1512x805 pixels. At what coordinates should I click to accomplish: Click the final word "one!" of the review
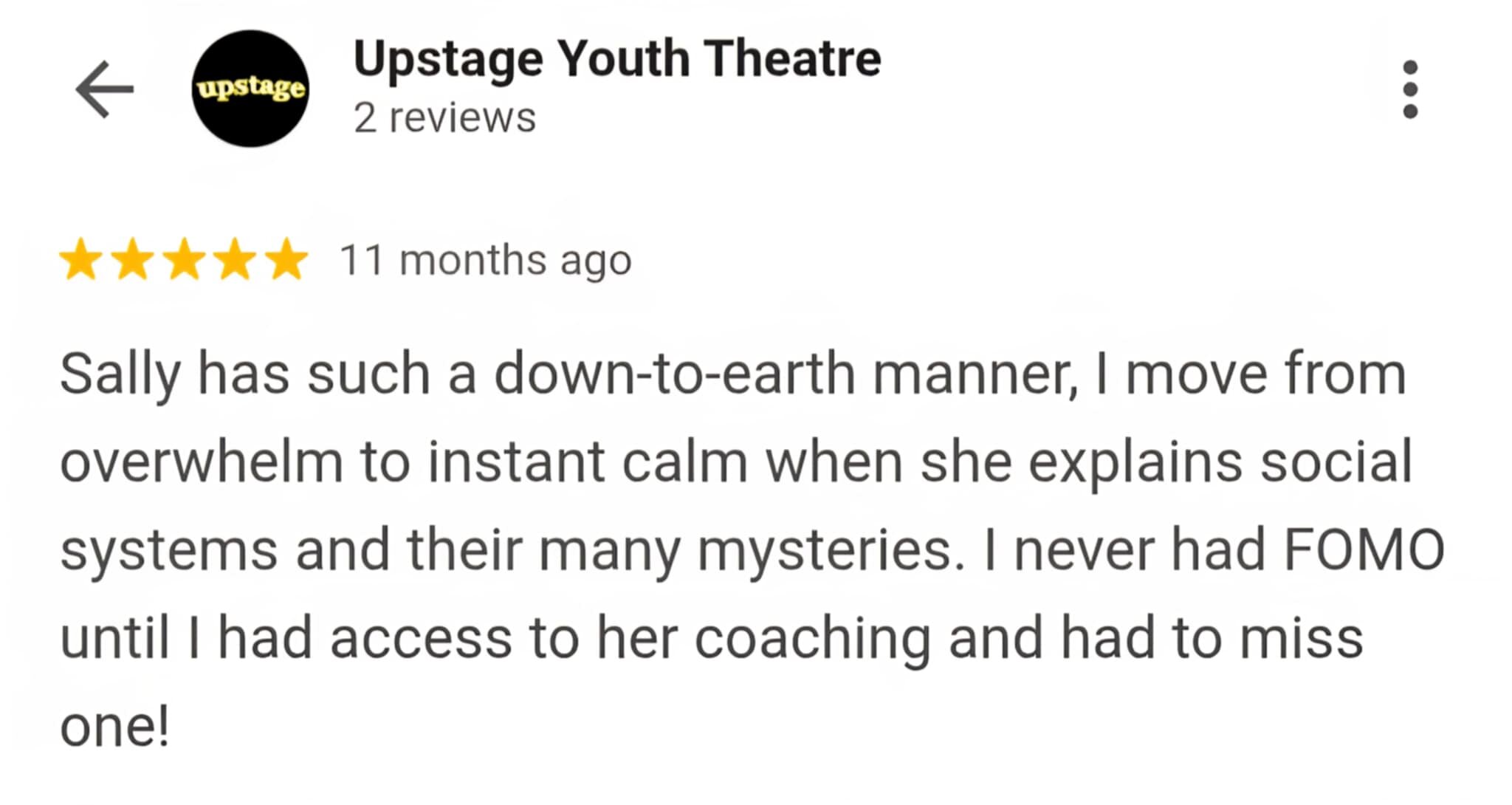coord(114,727)
